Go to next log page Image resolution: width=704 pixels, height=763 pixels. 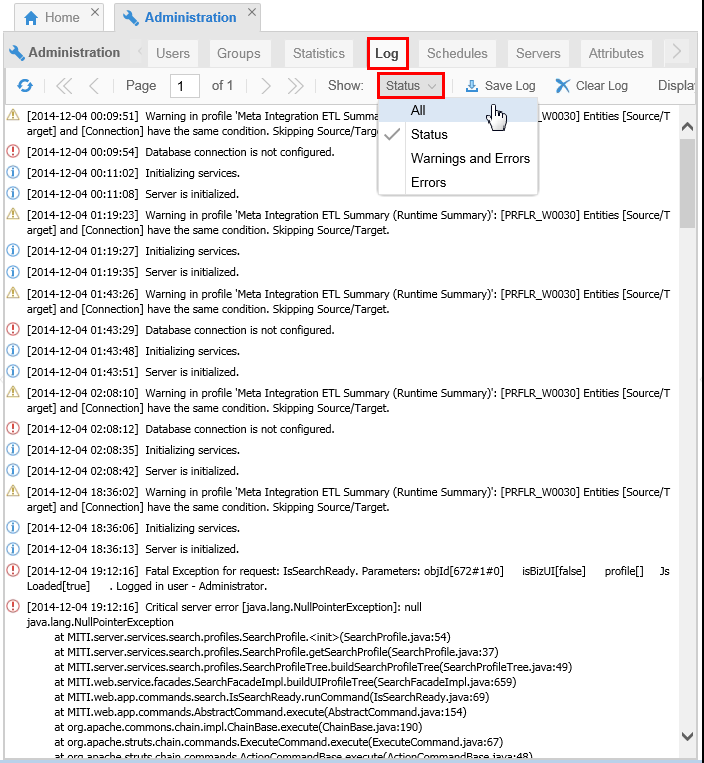point(266,86)
